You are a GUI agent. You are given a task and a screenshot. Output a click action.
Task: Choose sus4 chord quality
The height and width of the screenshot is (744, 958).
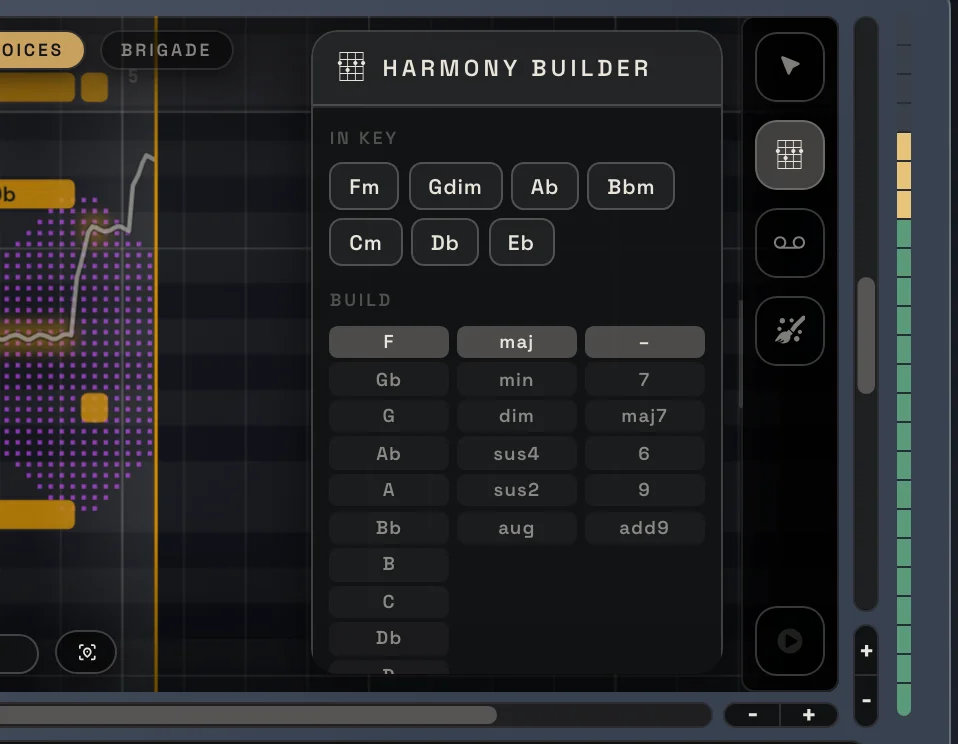[516, 454]
